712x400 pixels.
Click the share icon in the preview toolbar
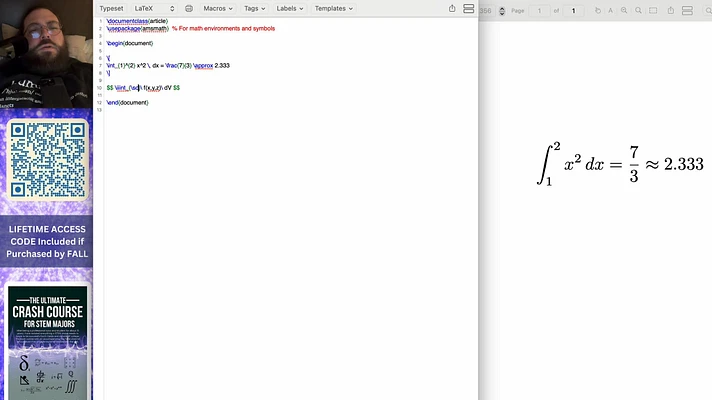click(x=671, y=10)
